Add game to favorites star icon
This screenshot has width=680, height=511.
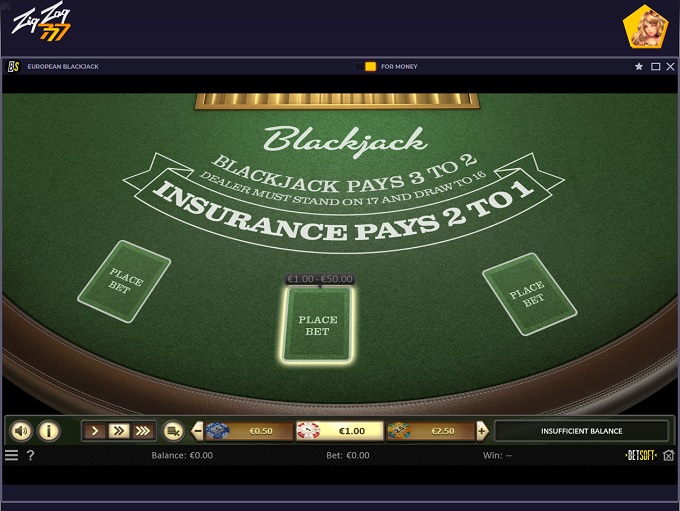coord(639,66)
